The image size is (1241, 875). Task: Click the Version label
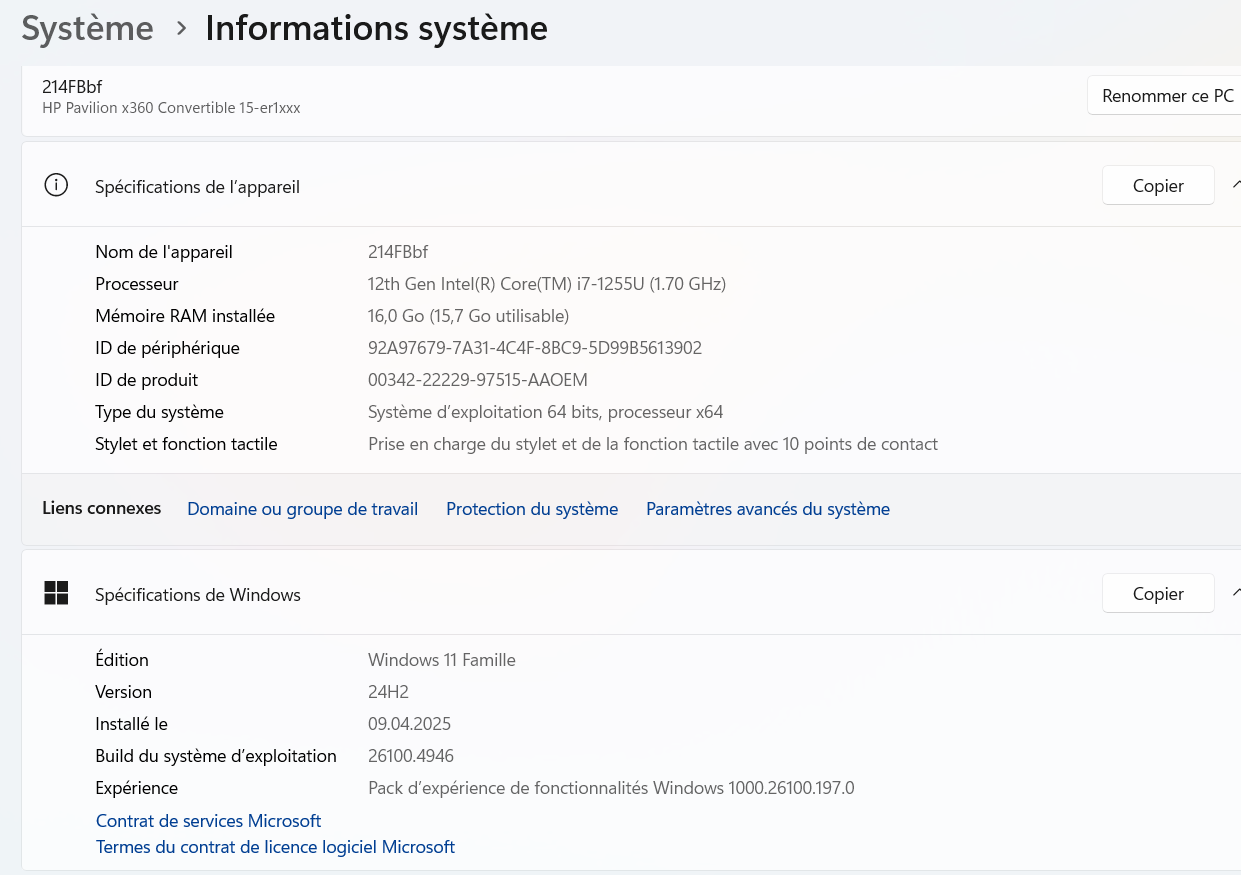(124, 692)
